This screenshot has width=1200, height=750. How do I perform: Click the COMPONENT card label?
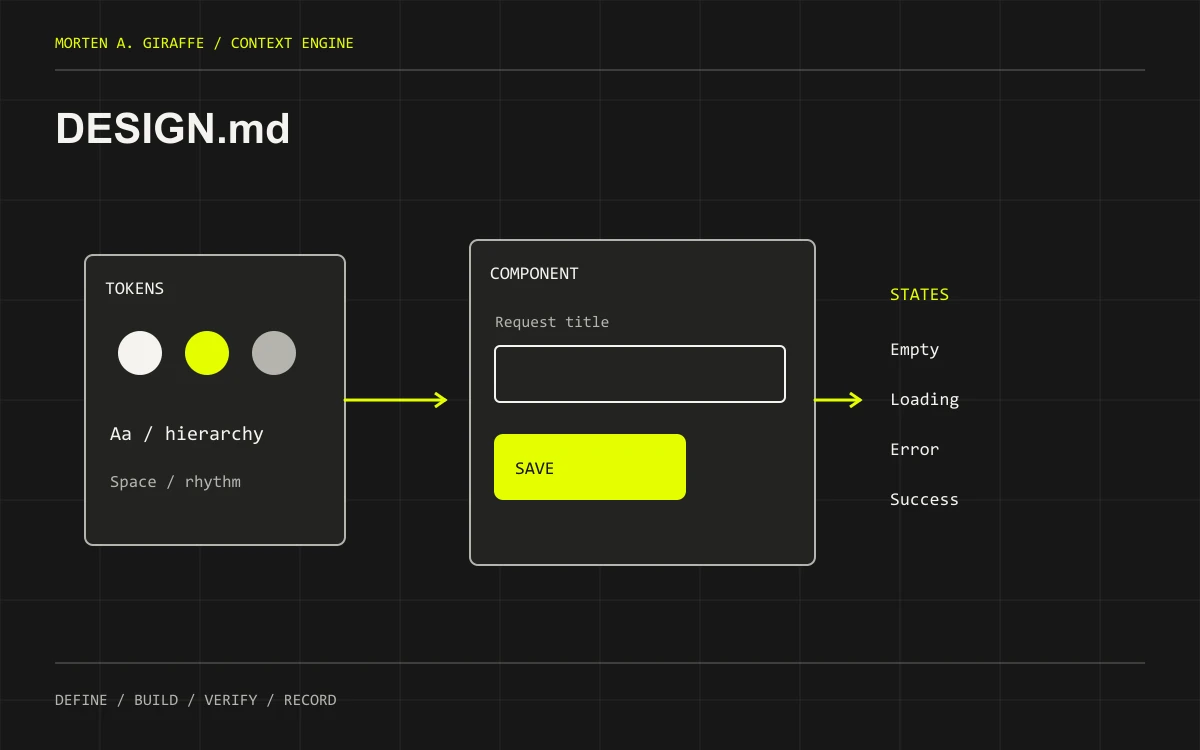click(534, 273)
